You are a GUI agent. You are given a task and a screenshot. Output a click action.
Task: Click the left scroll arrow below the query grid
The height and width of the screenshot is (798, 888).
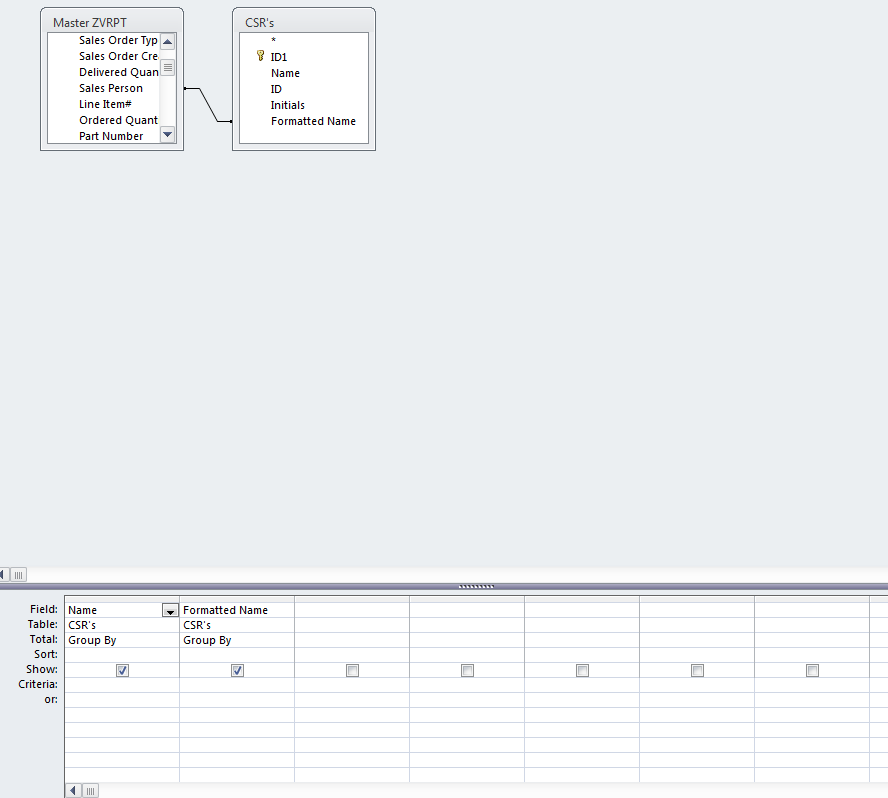pos(74,790)
